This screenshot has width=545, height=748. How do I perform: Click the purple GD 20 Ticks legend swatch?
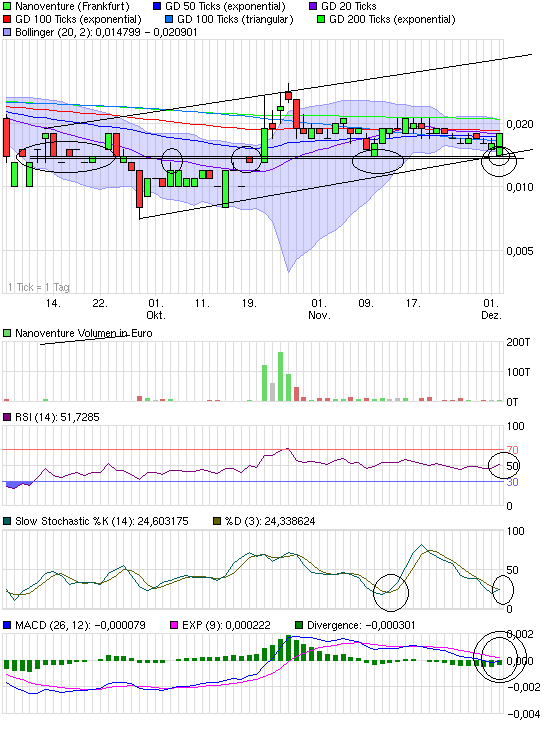(313, 7)
